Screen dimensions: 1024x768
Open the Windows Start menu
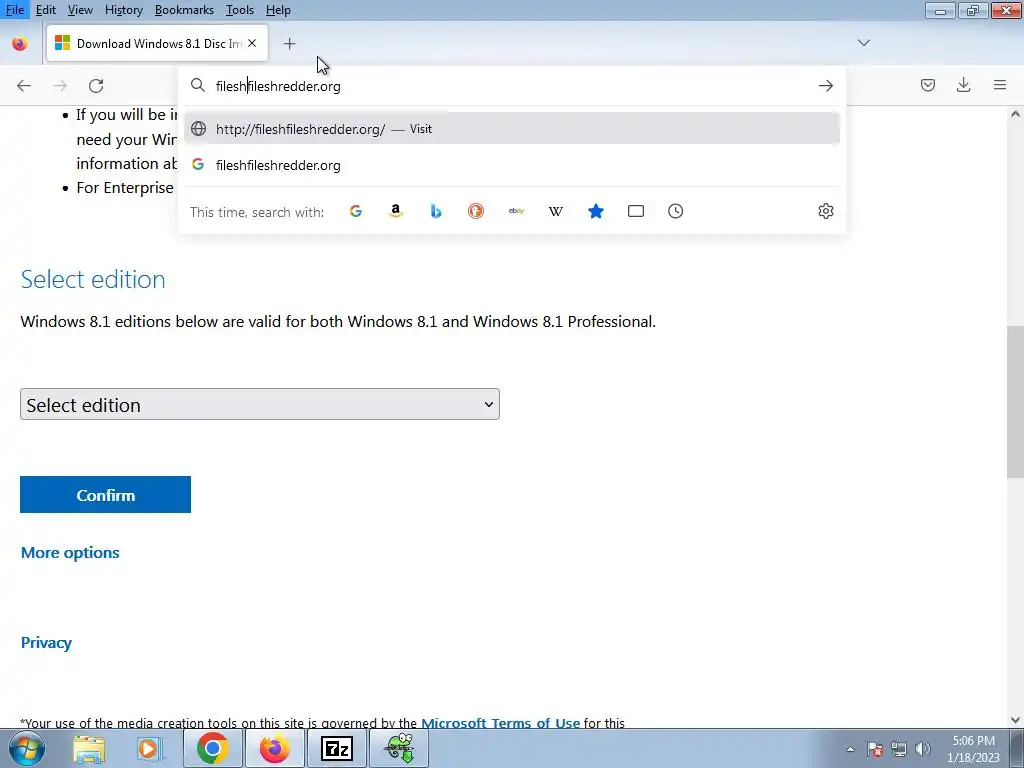point(27,748)
